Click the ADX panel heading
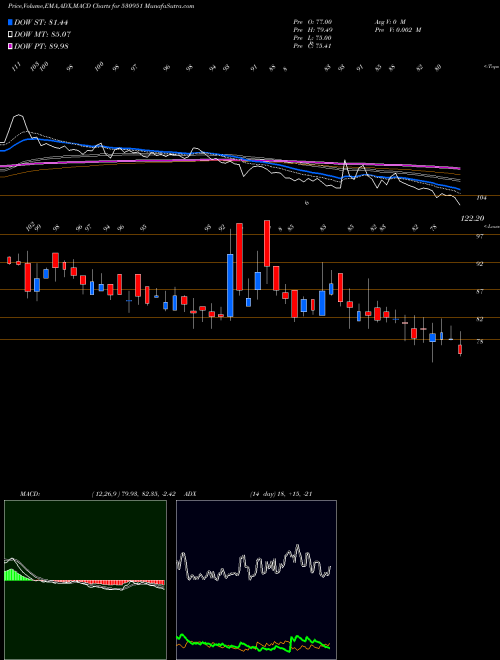Viewport: 500px width, 660px height. pyautogui.click(x=190, y=494)
